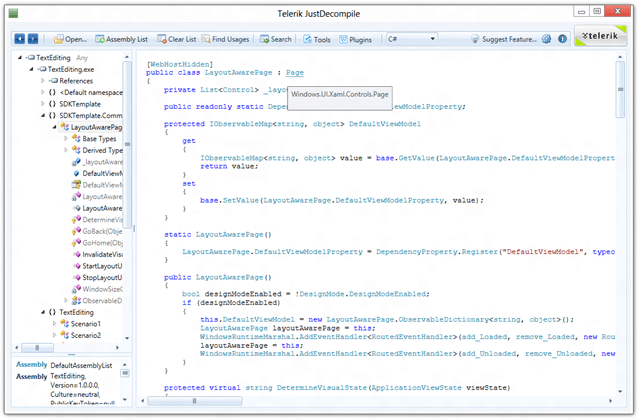Viewport: 640px width, 420px height.
Task: Open the Tools menu
Action: point(317,39)
